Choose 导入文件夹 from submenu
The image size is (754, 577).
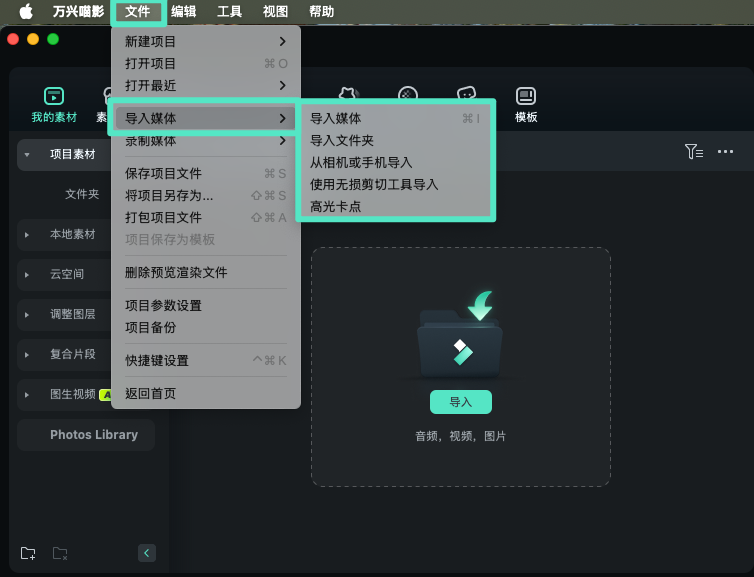395,140
